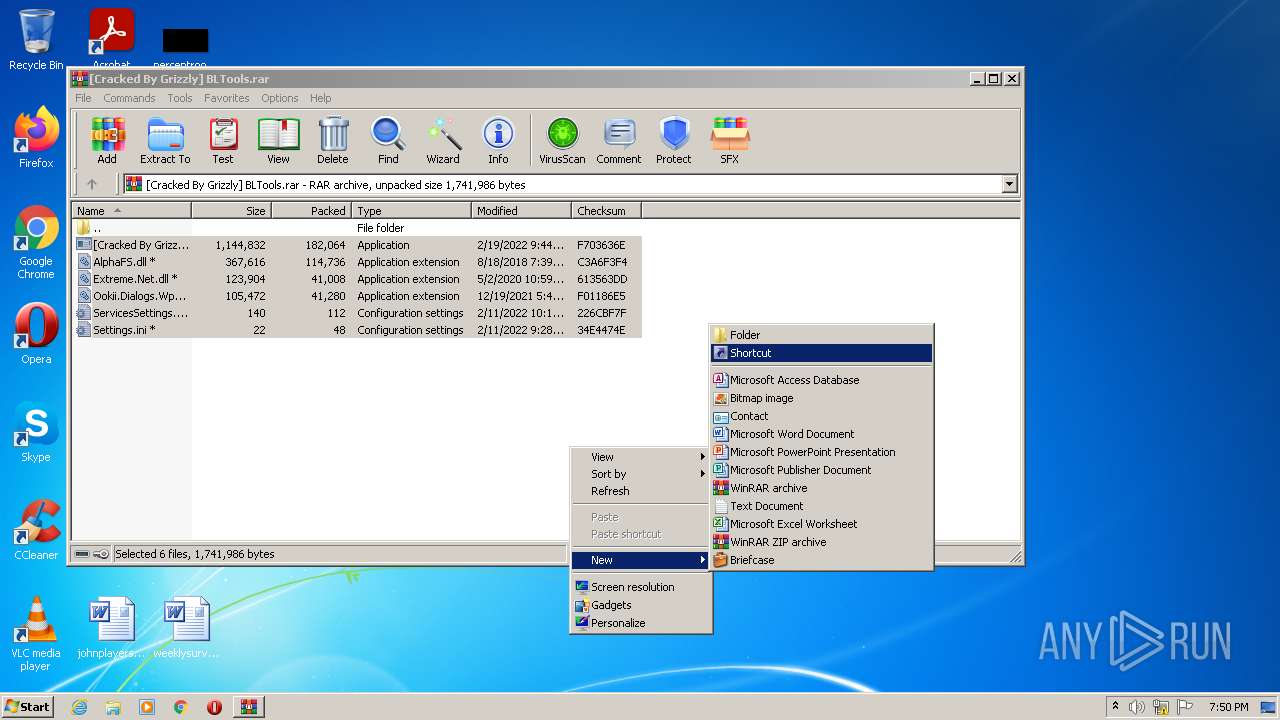
Task: Click Internet Explorer taskbar icon
Action: [x=80, y=707]
